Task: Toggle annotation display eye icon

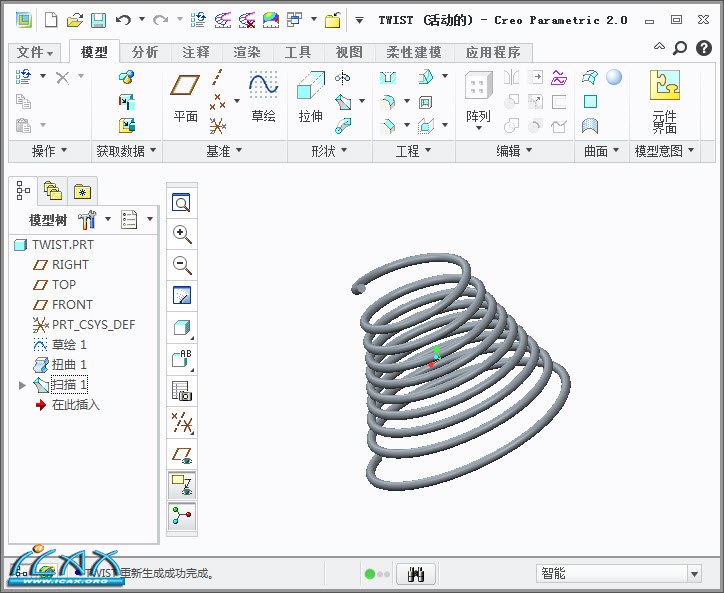Action: point(182,486)
